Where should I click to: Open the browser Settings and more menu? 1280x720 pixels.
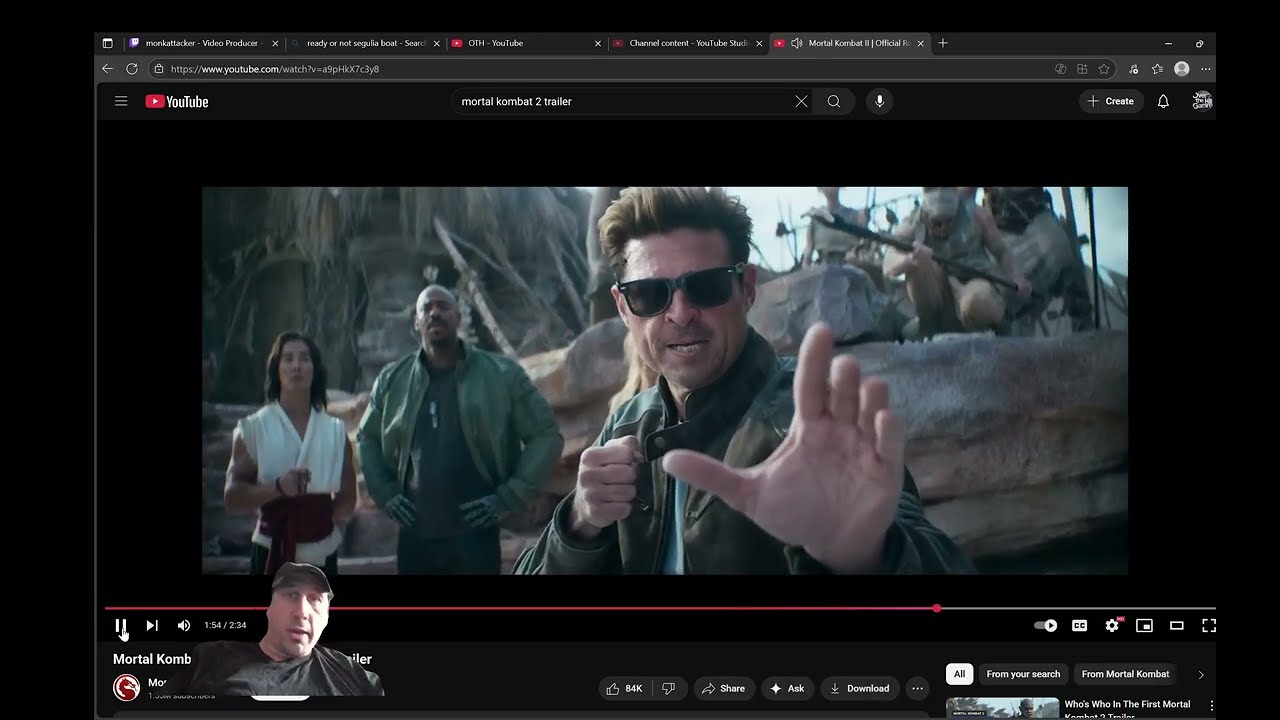click(1206, 69)
